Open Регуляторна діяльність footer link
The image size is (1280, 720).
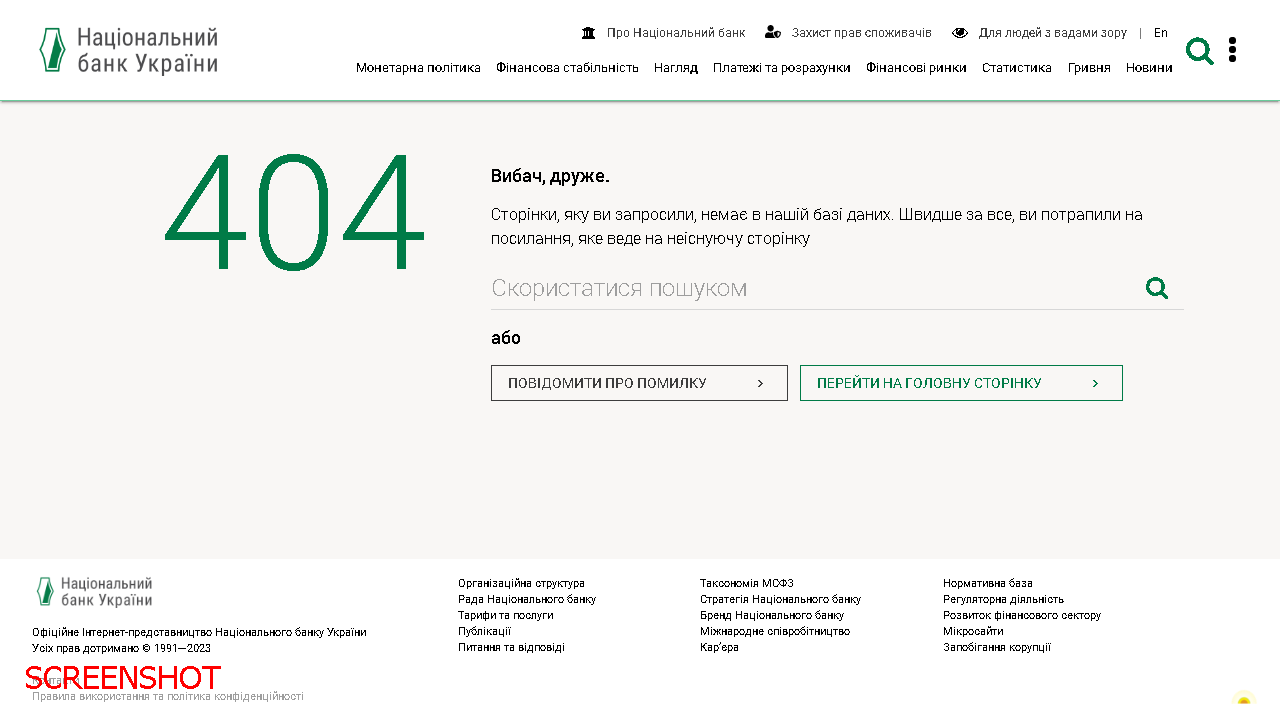pyautogui.click(x=1003, y=599)
